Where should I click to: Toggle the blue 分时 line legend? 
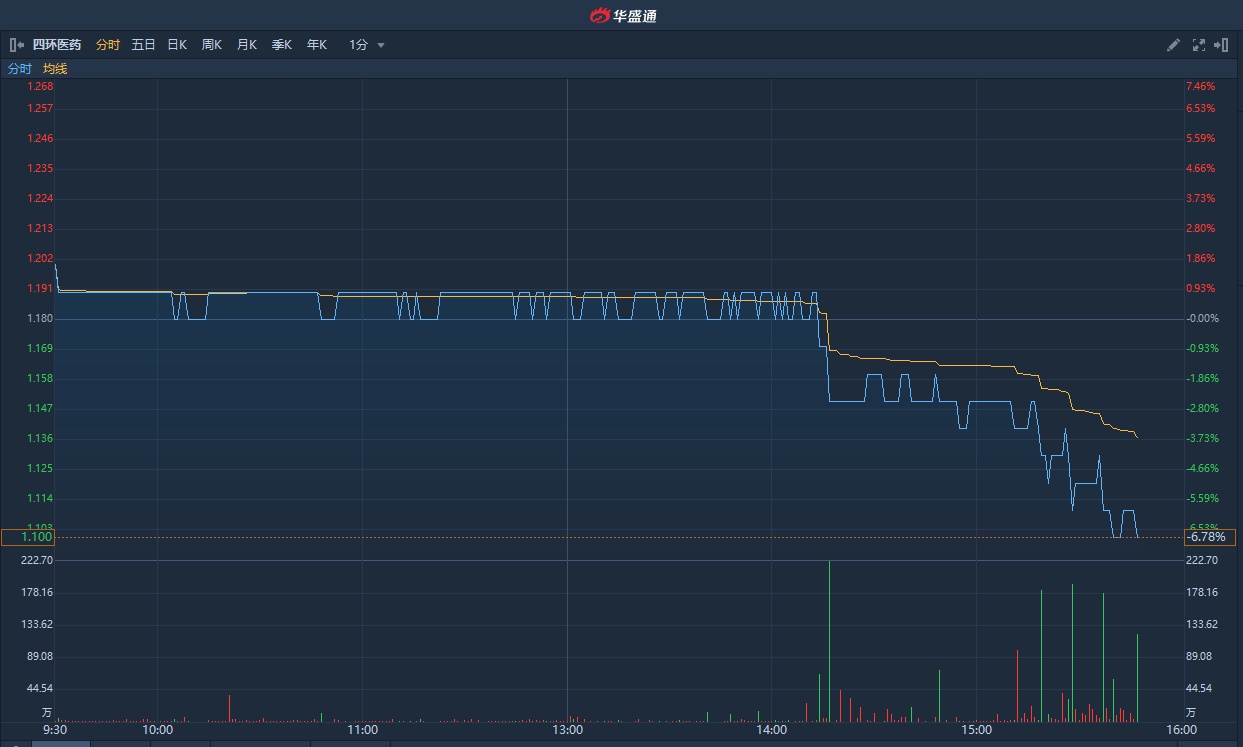tap(20, 69)
